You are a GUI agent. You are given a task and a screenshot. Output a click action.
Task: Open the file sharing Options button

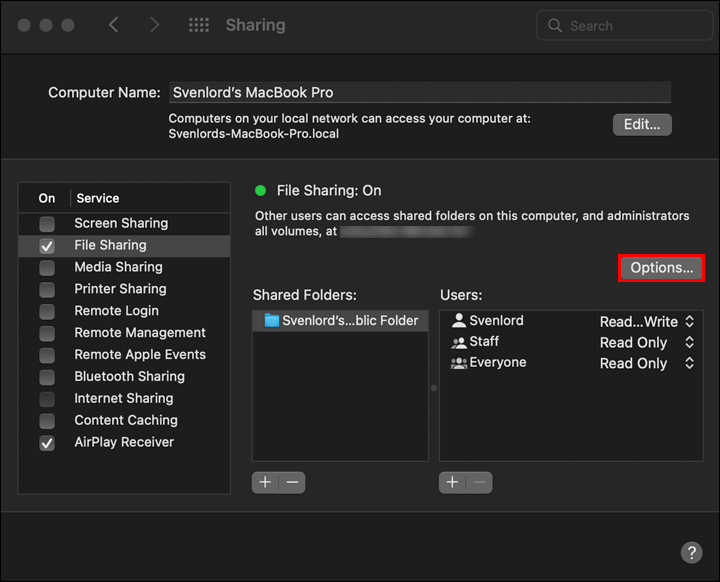(x=661, y=268)
